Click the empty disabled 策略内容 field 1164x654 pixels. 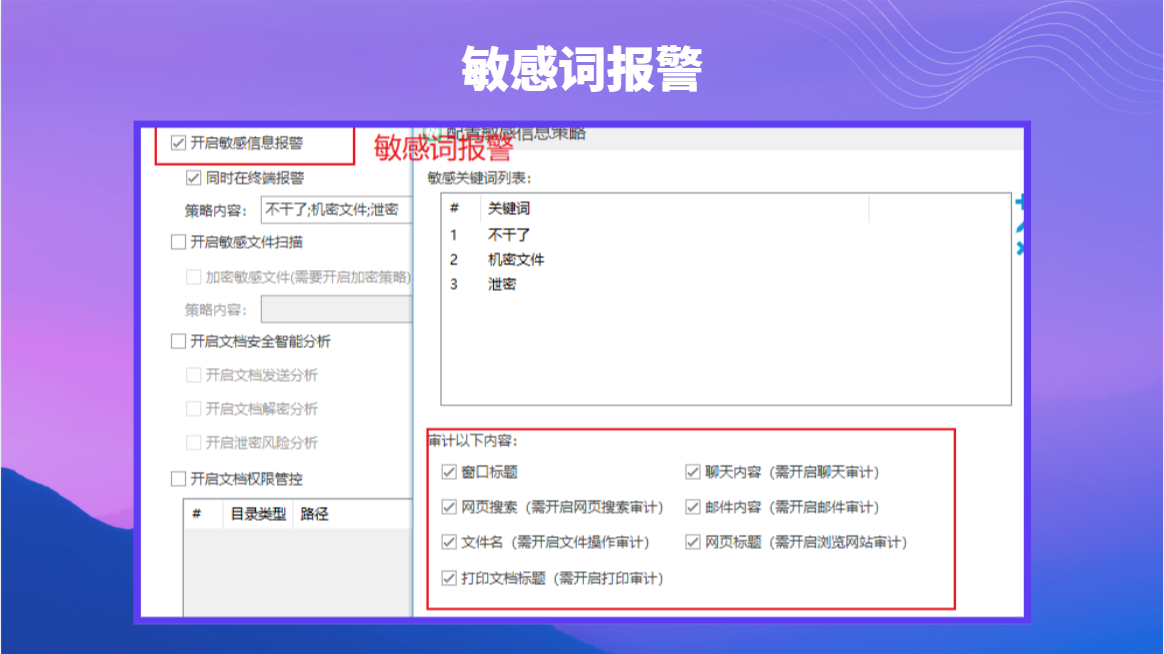pos(337,310)
